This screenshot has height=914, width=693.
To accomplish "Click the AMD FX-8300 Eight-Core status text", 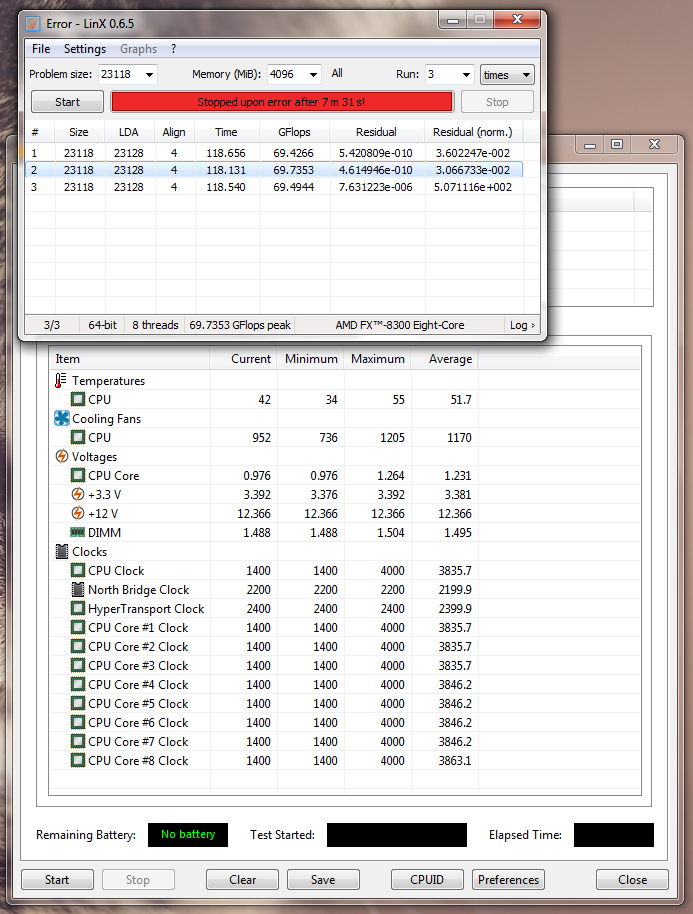I will tap(400, 325).
